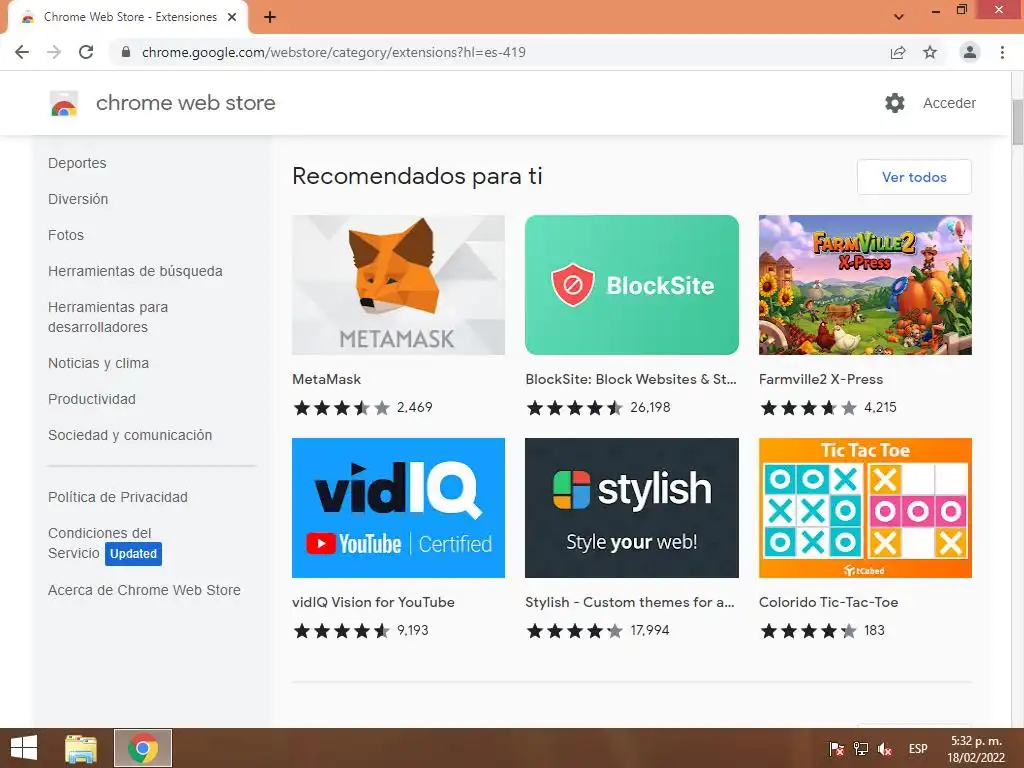Click the Chrome Web Store rainbow logo
The height and width of the screenshot is (768, 1024).
(x=64, y=103)
